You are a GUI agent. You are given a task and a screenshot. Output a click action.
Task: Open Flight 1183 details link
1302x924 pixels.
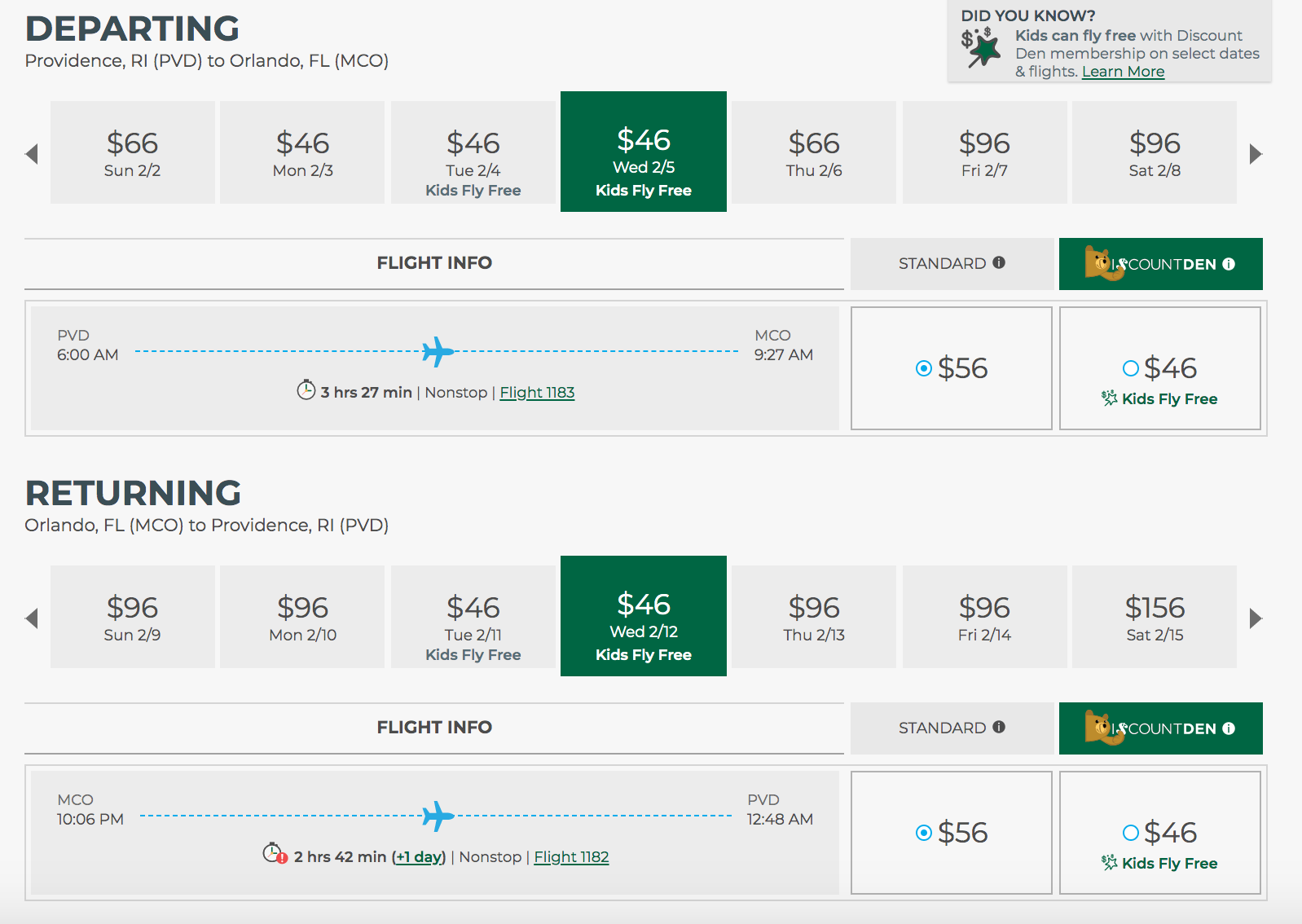[x=537, y=393]
